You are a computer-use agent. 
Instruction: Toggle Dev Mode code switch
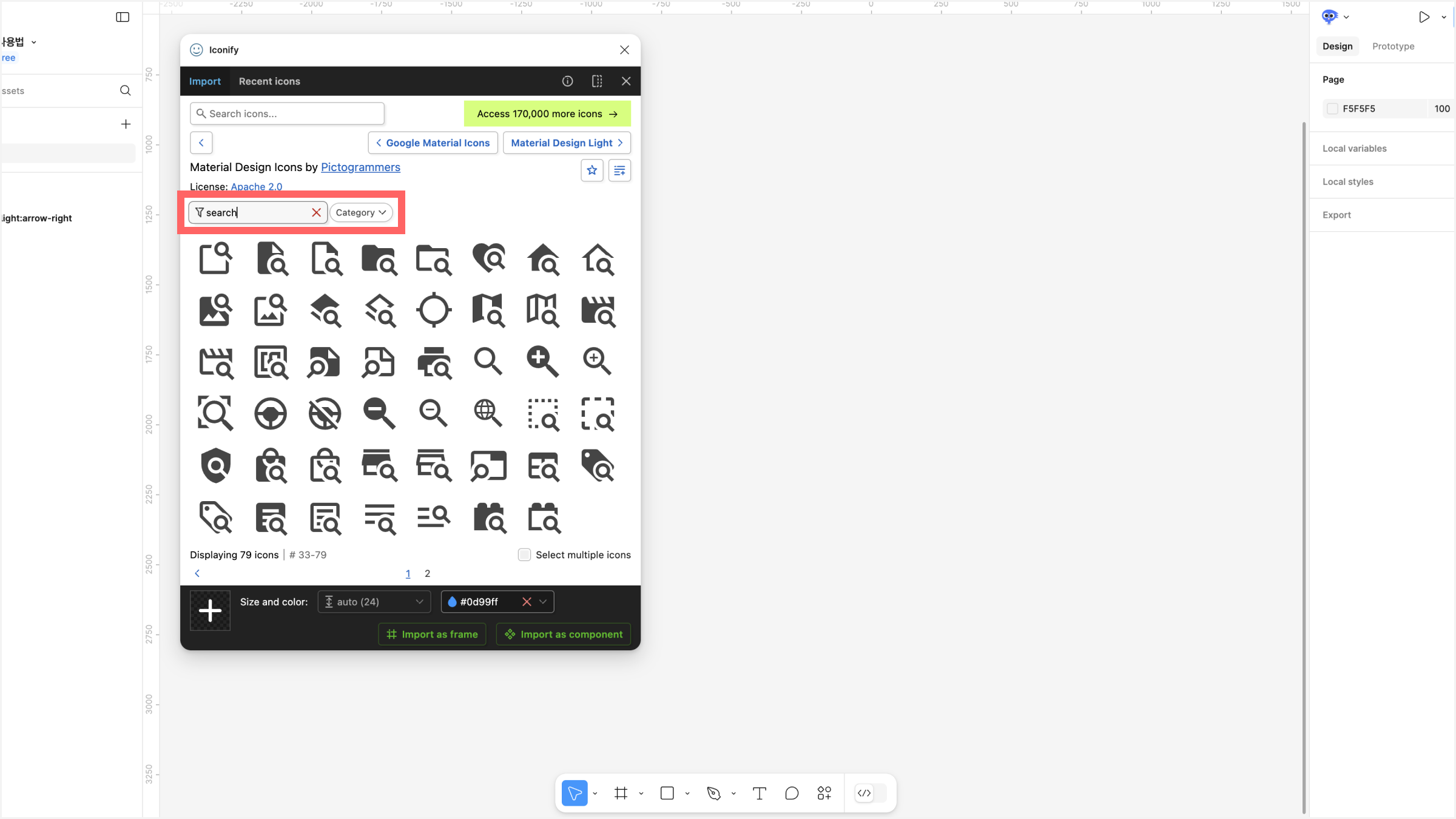(x=871, y=793)
